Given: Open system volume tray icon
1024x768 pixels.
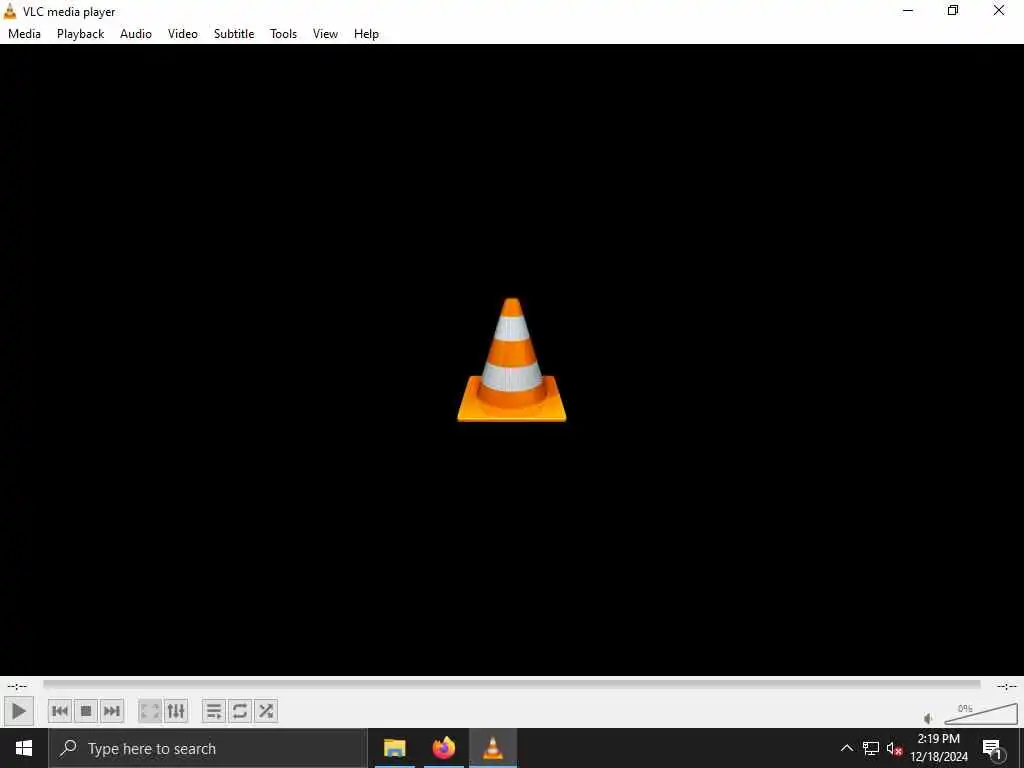Looking at the screenshot, I should click(894, 748).
